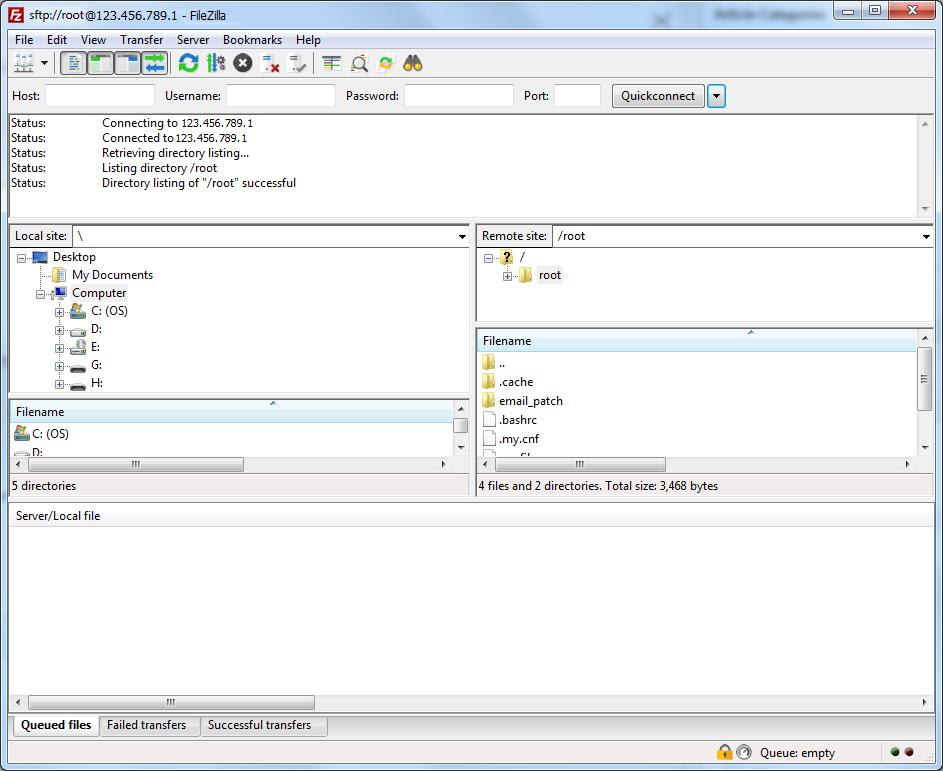Click the Quickconnect button

coord(658,96)
